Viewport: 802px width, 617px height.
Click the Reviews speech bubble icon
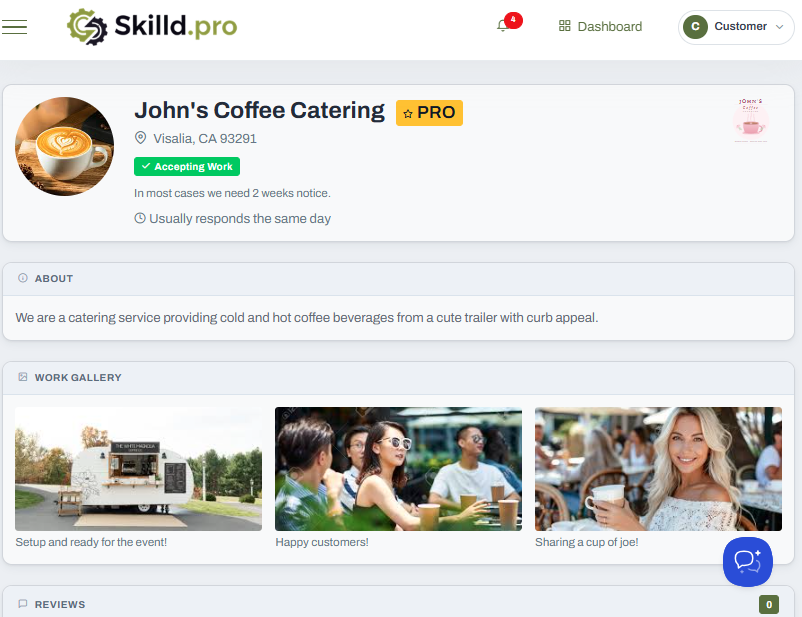(23, 604)
